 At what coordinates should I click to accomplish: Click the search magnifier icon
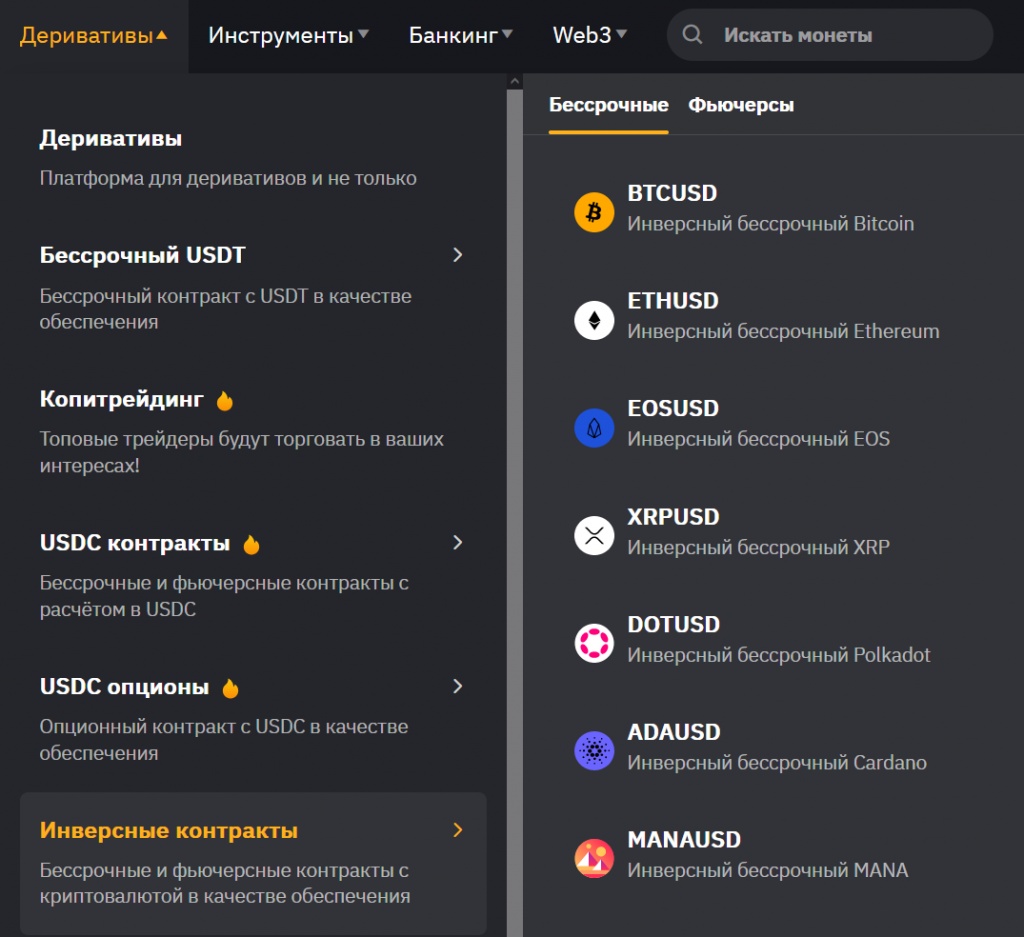(x=692, y=35)
